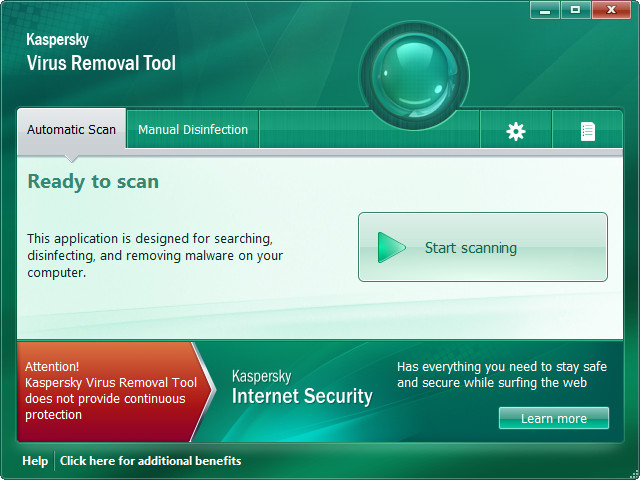Click the 'Ready to scan' status heading
The width and height of the screenshot is (640, 480).
[x=93, y=181]
